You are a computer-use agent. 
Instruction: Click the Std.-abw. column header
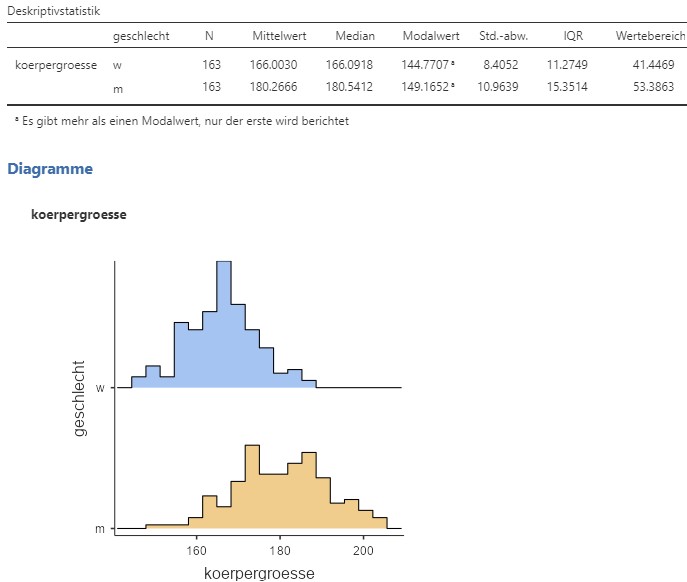pyautogui.click(x=503, y=36)
